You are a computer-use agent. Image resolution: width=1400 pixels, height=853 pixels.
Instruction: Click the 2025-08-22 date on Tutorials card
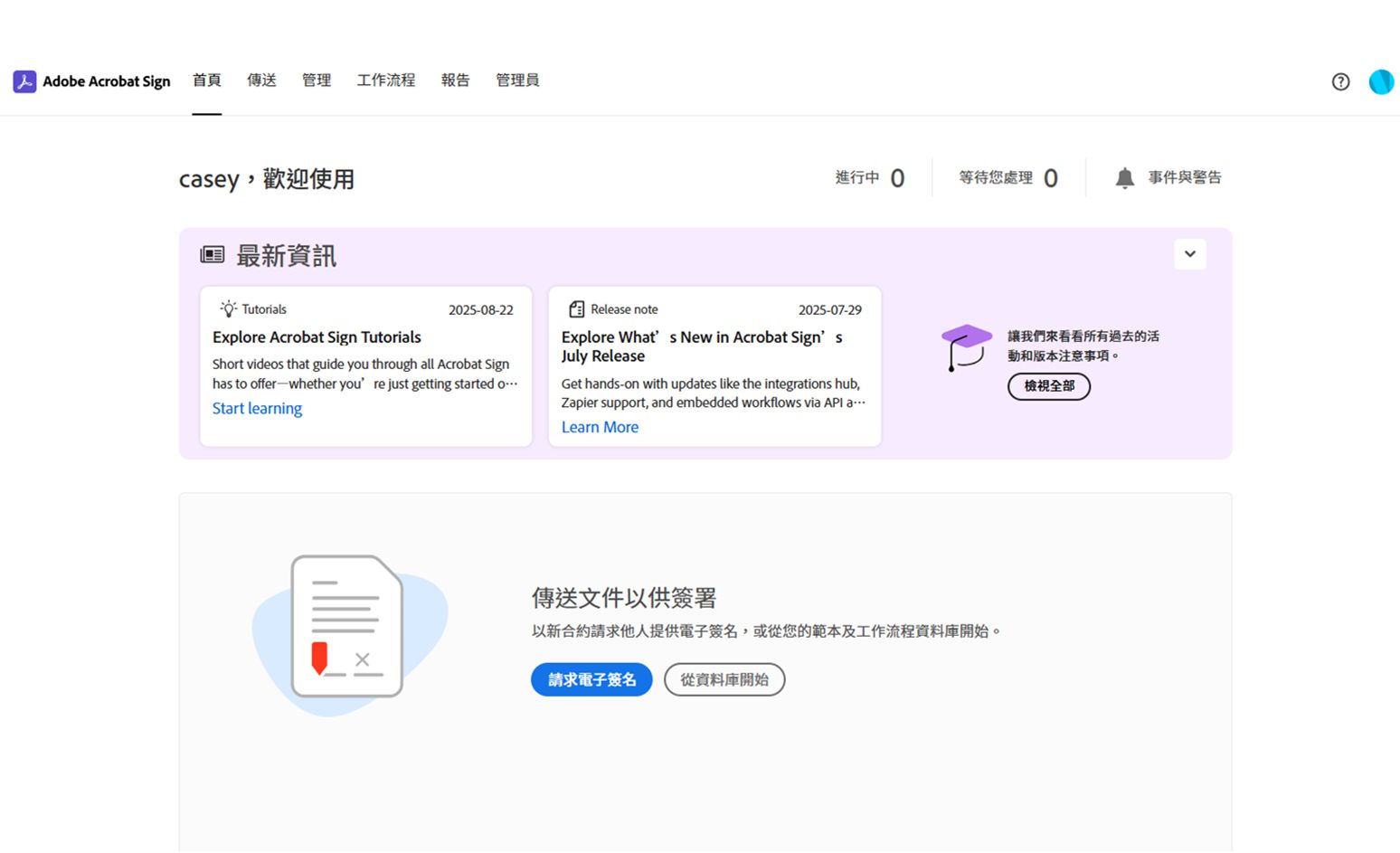[x=481, y=309]
